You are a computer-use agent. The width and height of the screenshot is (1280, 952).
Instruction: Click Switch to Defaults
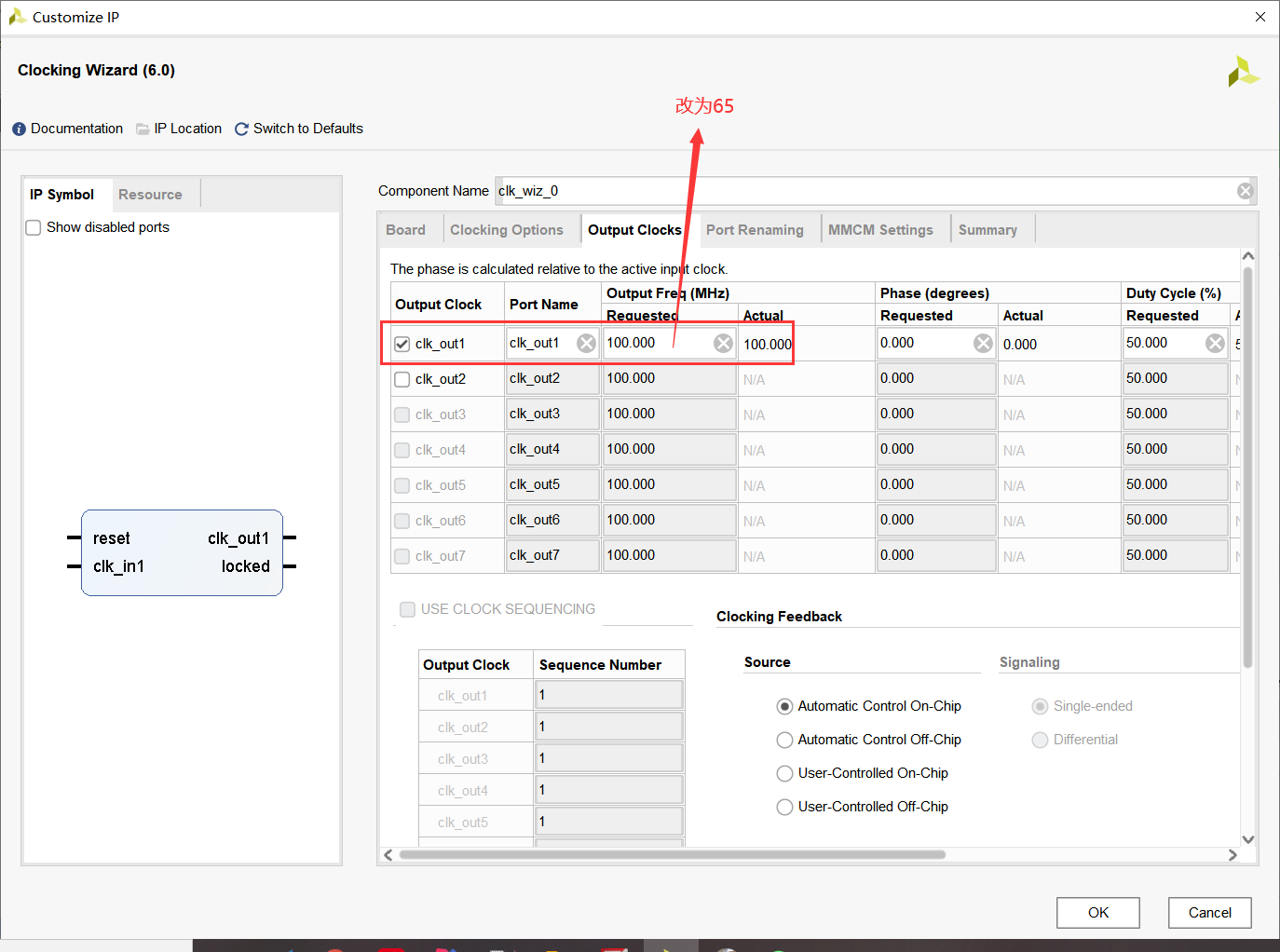[x=307, y=129]
